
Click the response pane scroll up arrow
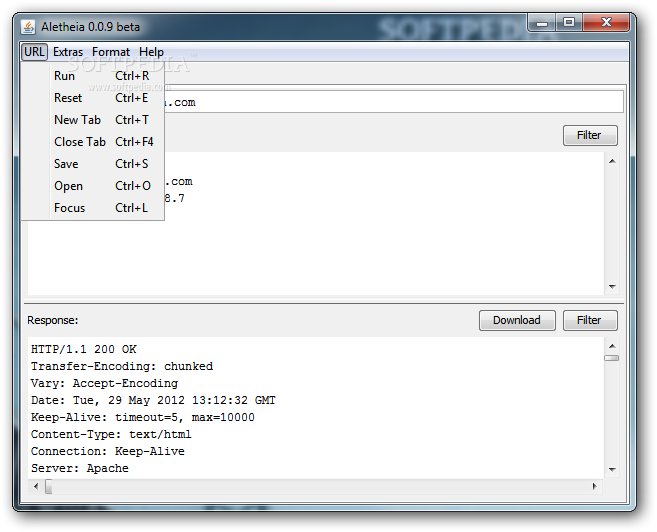pyautogui.click(x=612, y=346)
